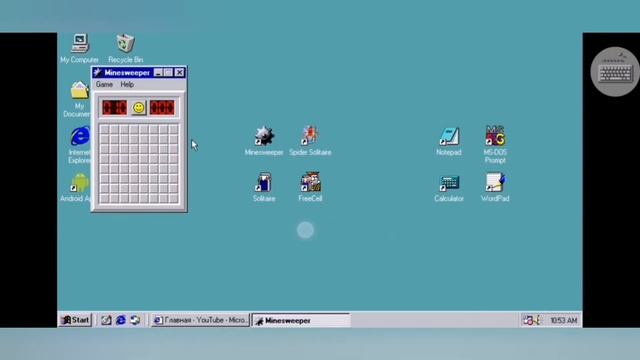This screenshot has height=360, width=640.
Task: Click the Show Desktop quick launch icon
Action: coord(106,320)
